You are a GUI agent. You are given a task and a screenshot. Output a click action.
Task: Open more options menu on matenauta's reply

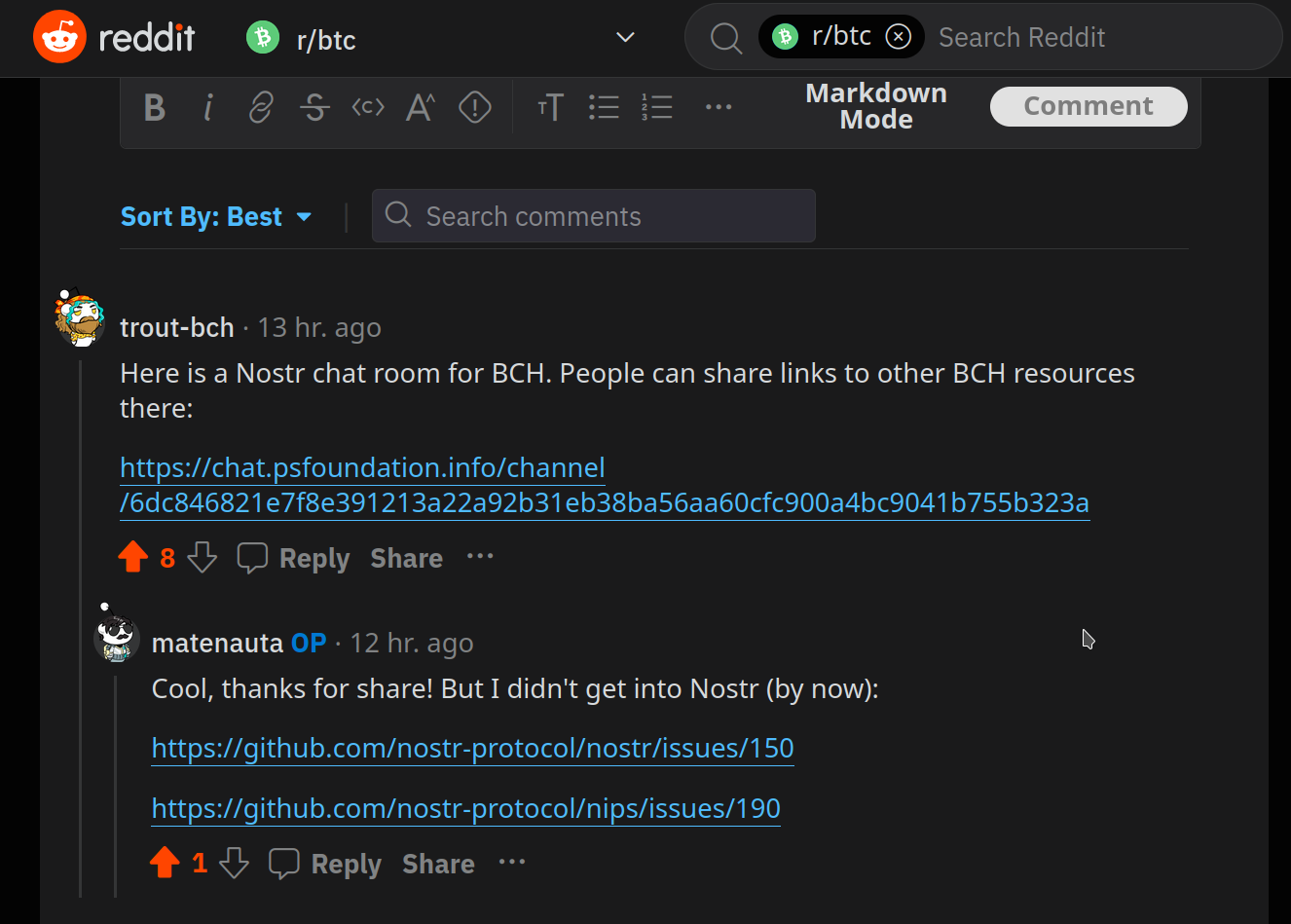pyautogui.click(x=512, y=862)
